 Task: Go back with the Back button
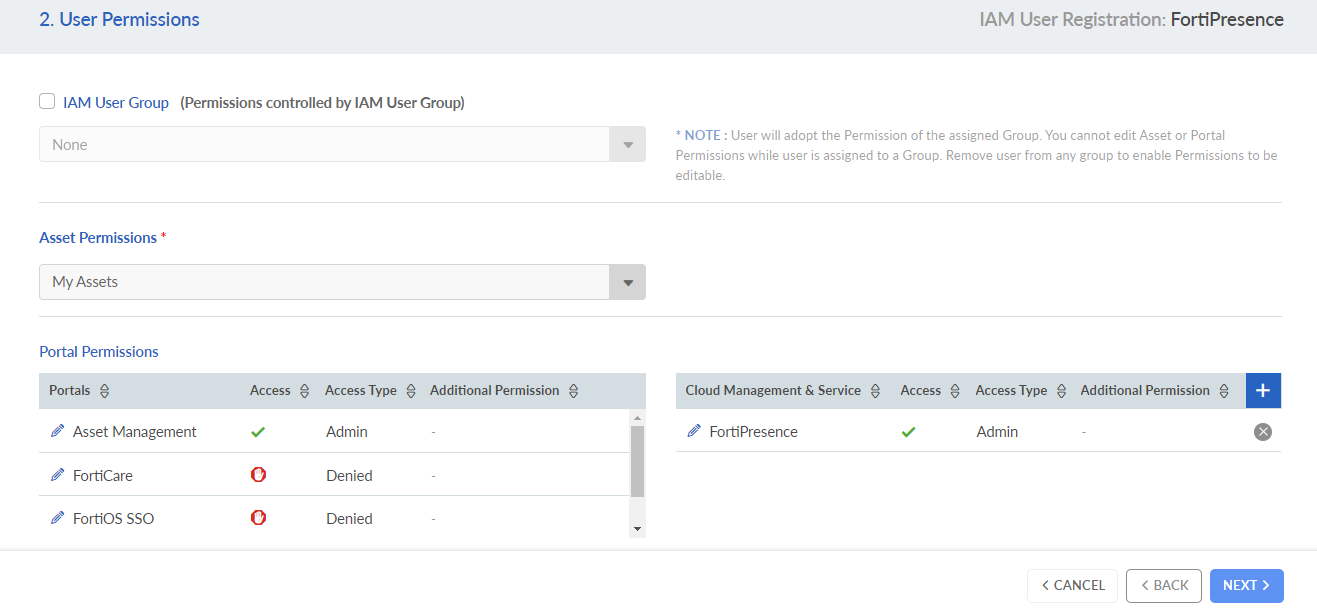[1164, 585]
